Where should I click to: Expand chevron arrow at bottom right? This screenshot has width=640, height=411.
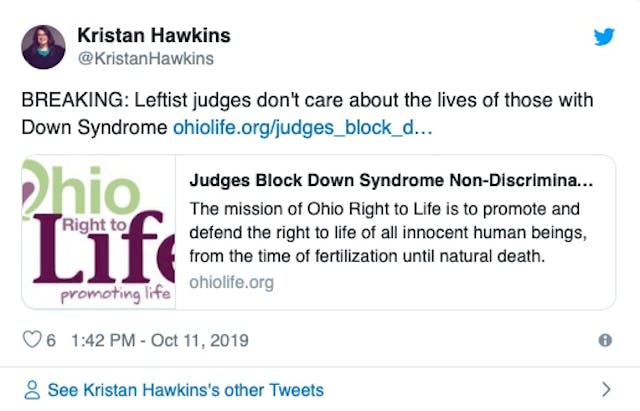[605, 389]
